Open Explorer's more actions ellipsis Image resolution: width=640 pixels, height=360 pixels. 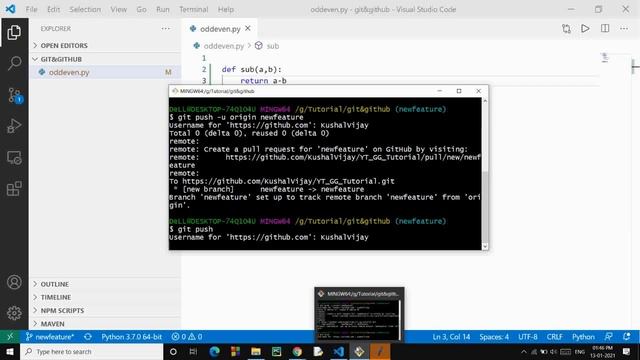[165, 29]
